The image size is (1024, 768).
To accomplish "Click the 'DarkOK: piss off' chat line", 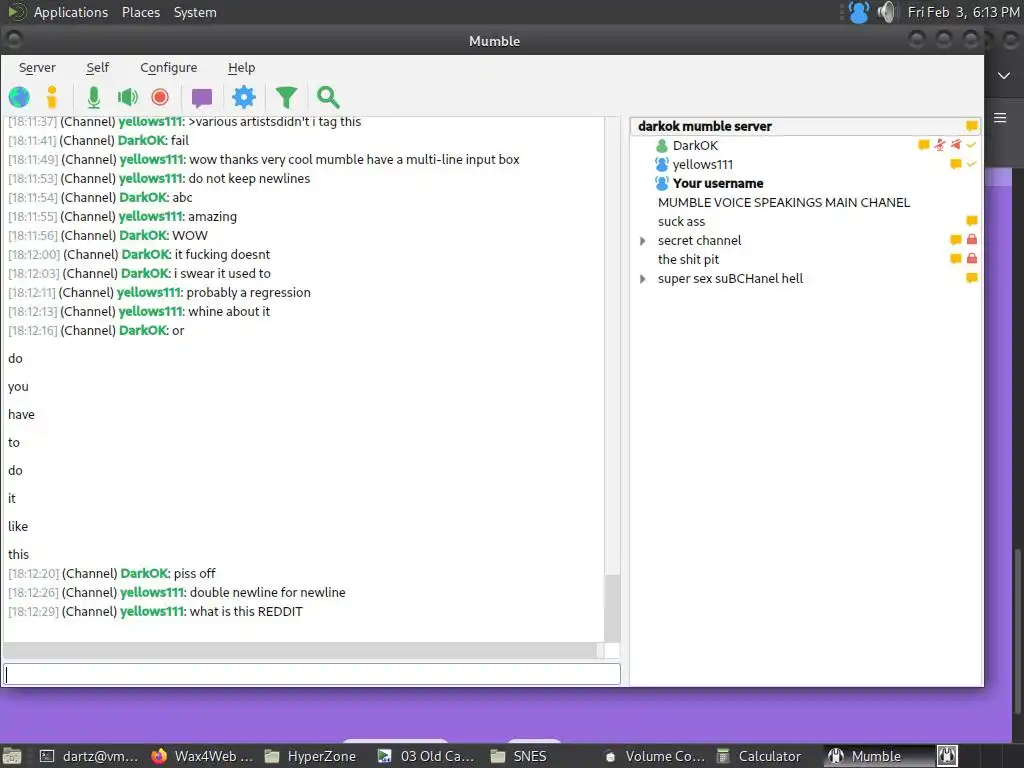I will pyautogui.click(x=112, y=573).
